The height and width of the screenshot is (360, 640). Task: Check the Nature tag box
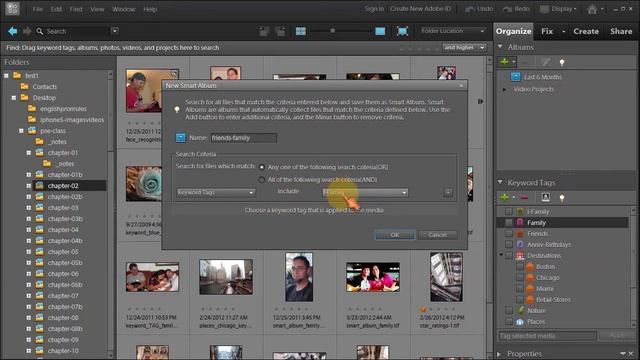[x=509, y=311]
